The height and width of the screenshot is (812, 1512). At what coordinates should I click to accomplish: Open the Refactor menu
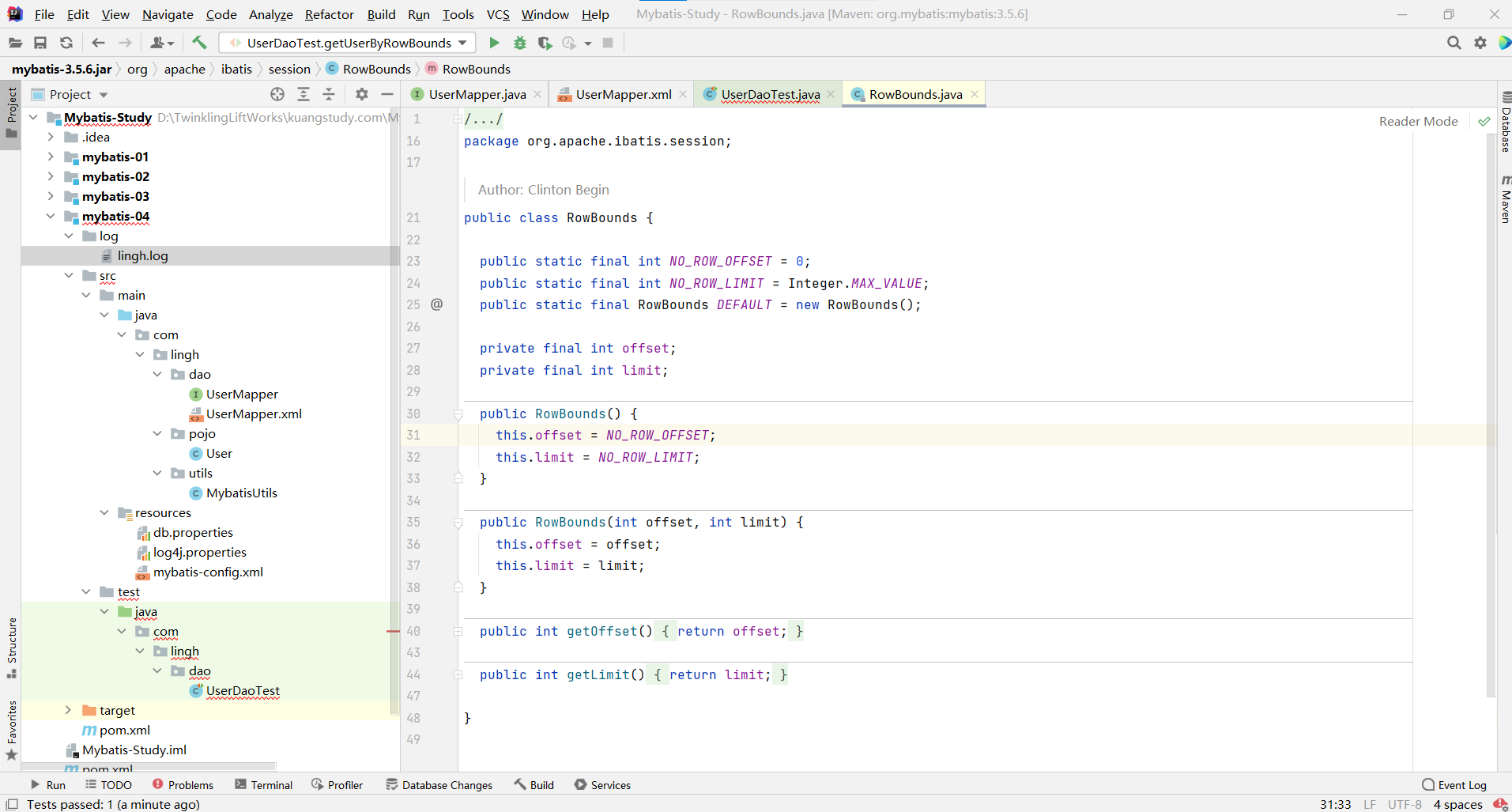tap(330, 14)
